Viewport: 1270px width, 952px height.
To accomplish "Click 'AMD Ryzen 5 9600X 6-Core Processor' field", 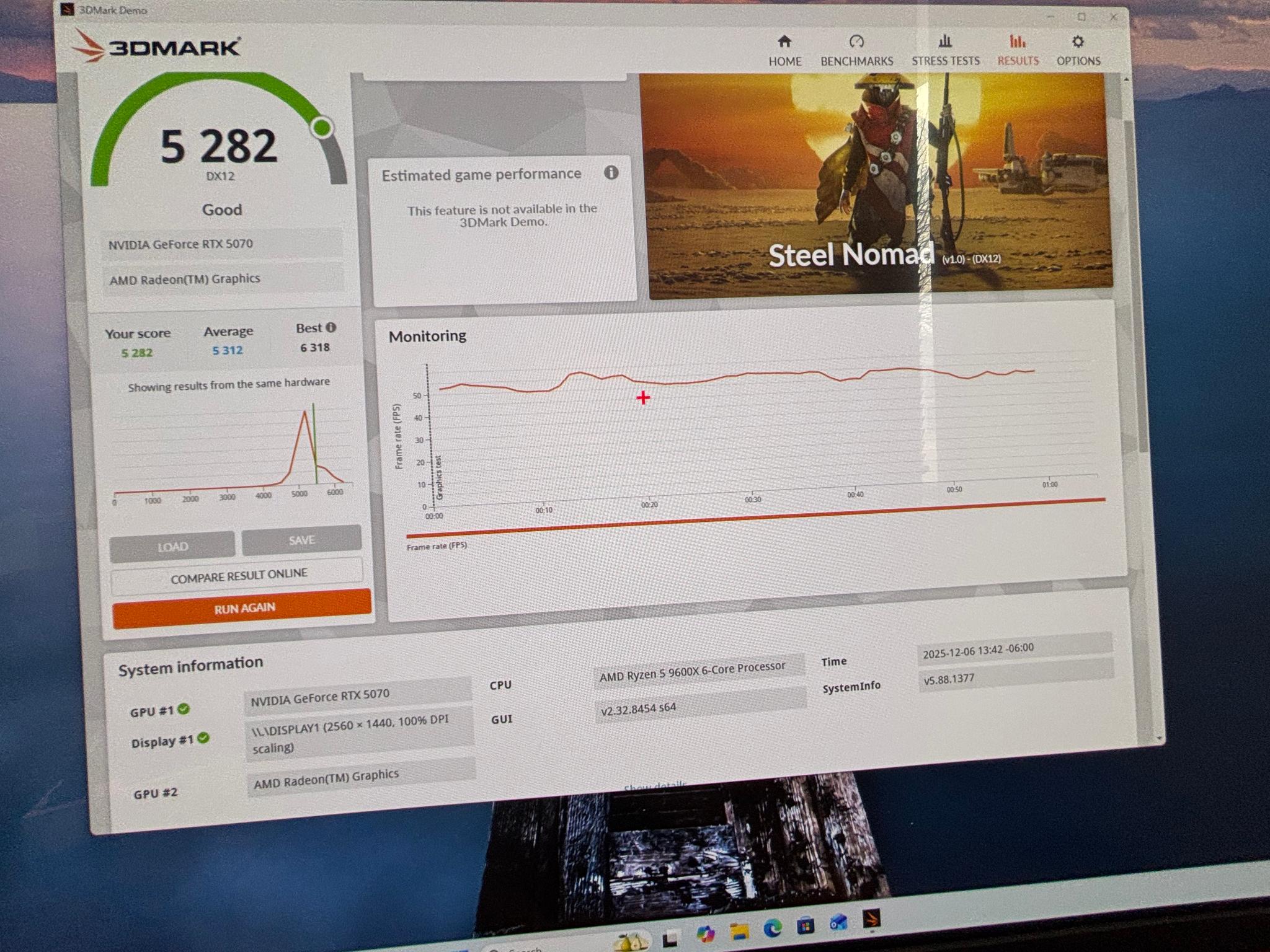I will [698, 670].
